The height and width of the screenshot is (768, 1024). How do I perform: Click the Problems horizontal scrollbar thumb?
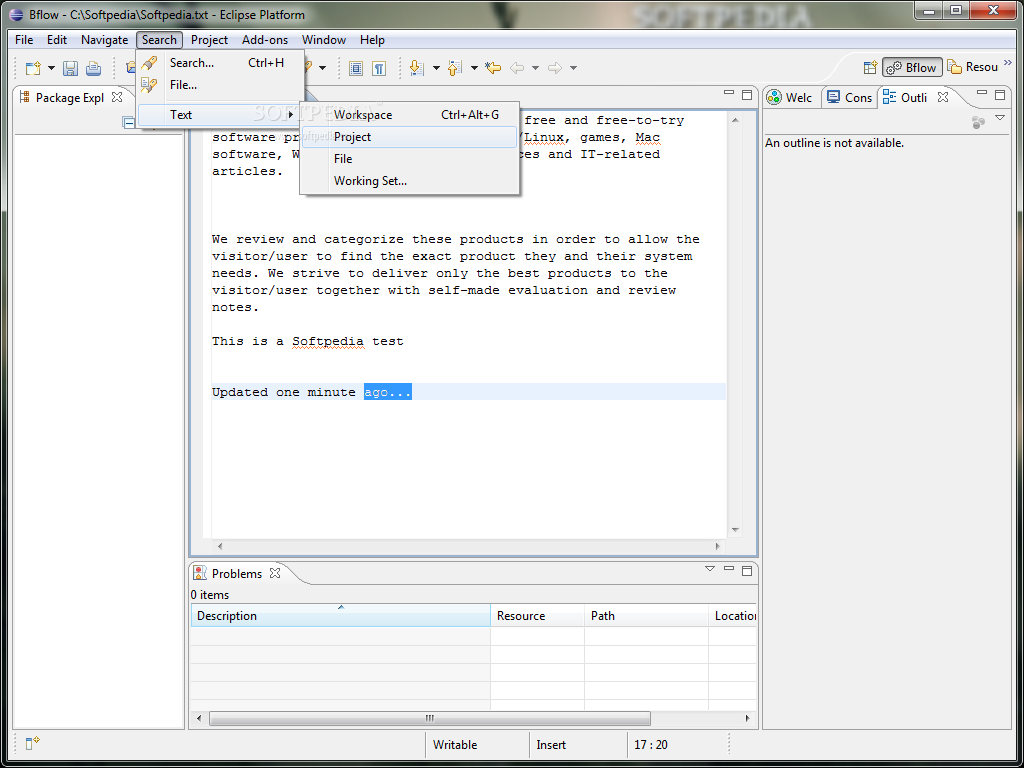pos(430,718)
